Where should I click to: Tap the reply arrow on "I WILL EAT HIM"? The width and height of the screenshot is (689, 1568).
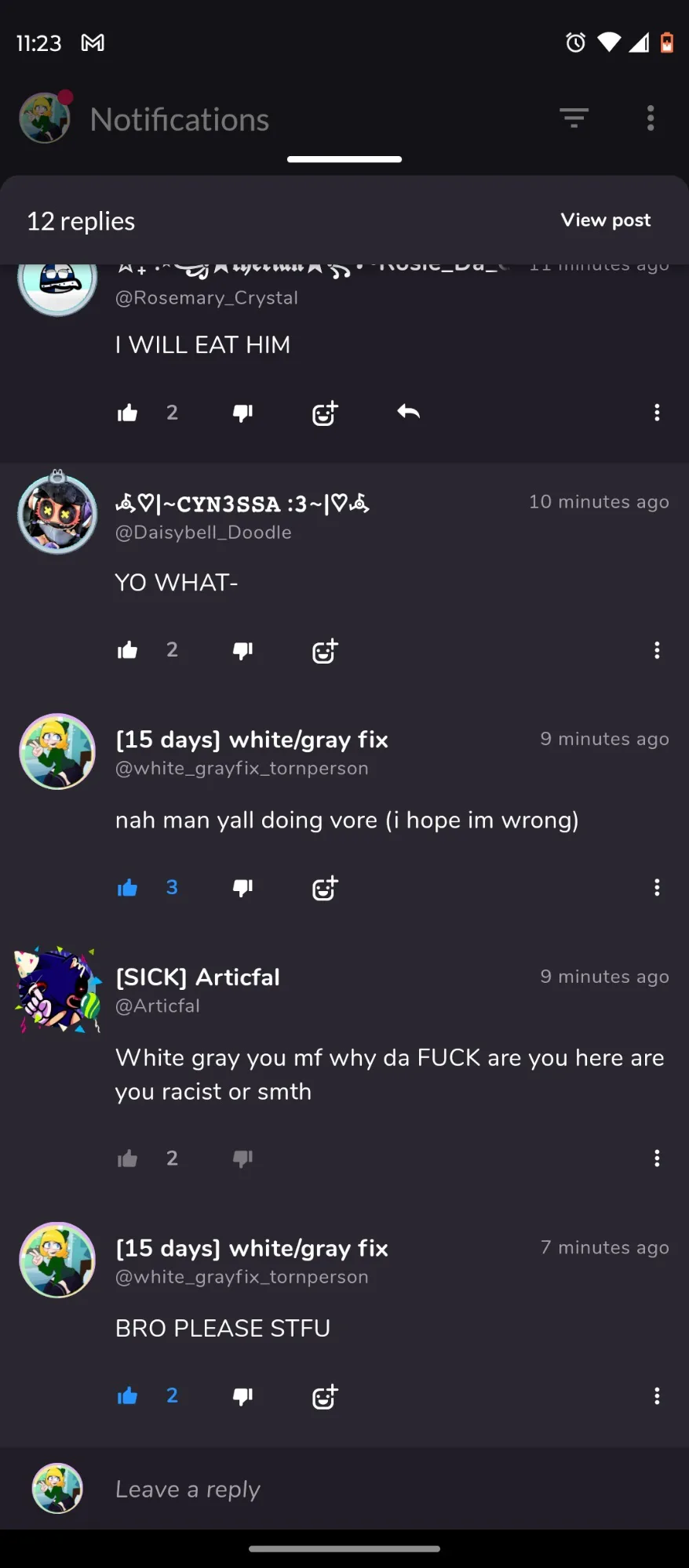point(408,412)
